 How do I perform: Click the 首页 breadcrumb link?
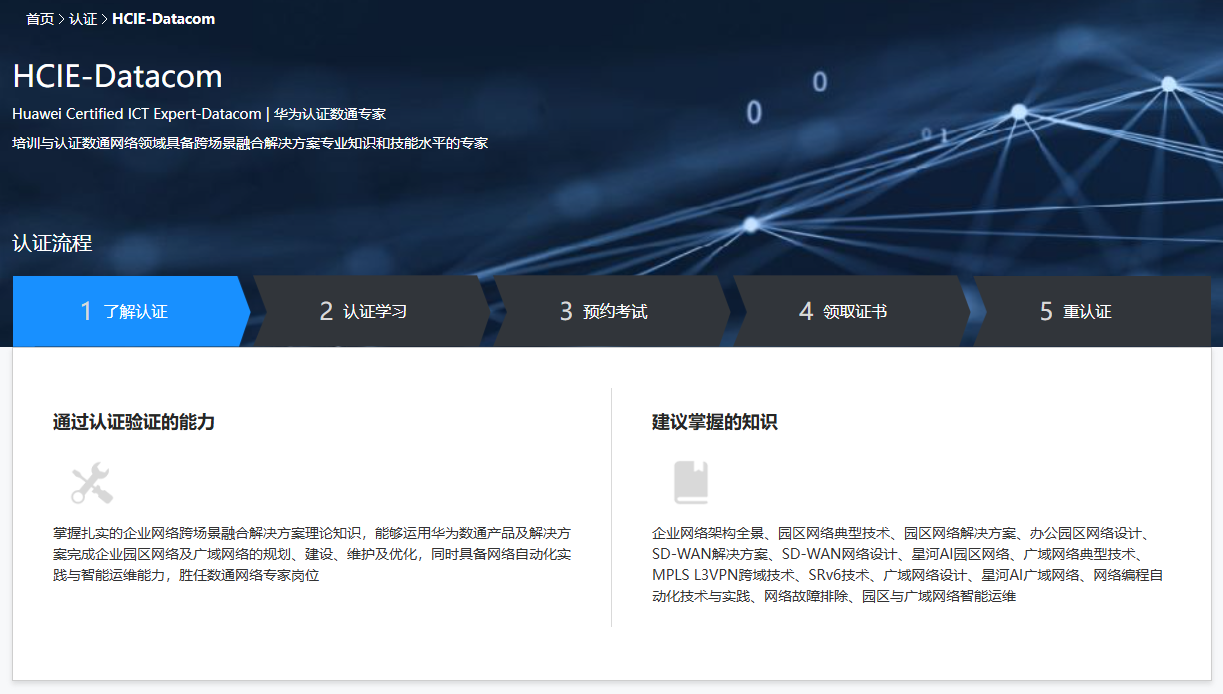[x=40, y=19]
